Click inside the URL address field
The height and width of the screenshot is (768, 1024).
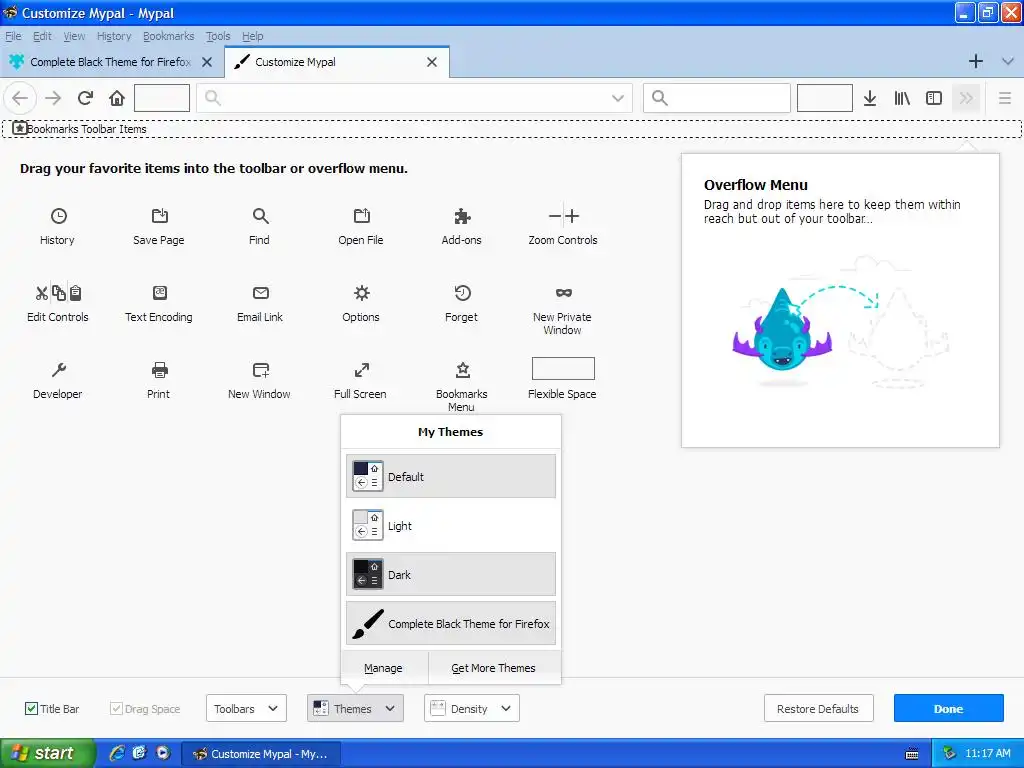414,98
